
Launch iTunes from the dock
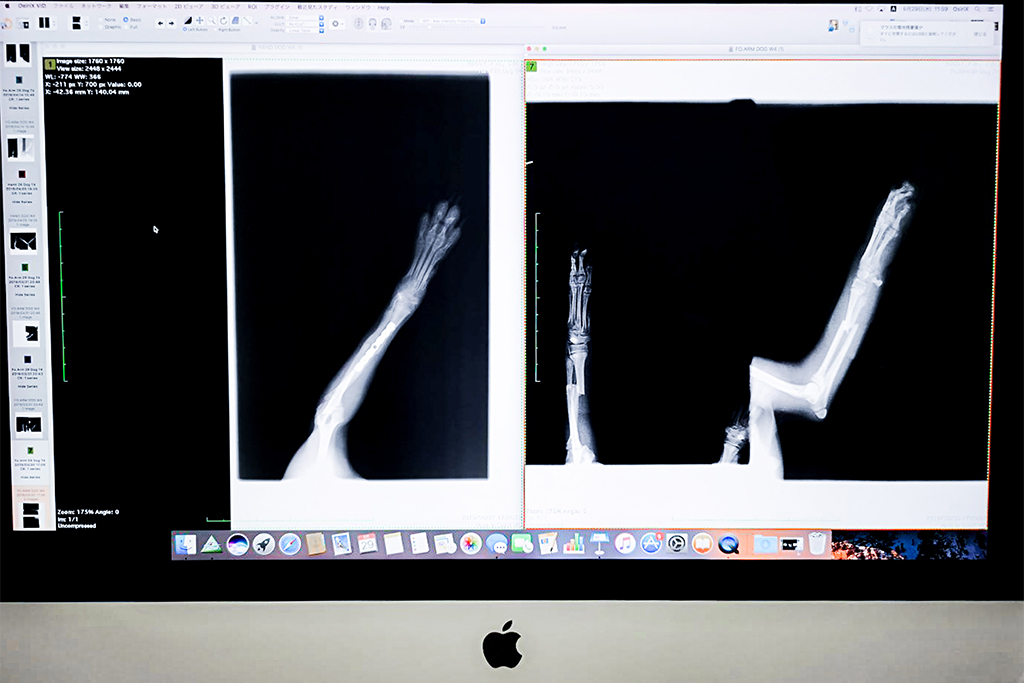click(625, 544)
